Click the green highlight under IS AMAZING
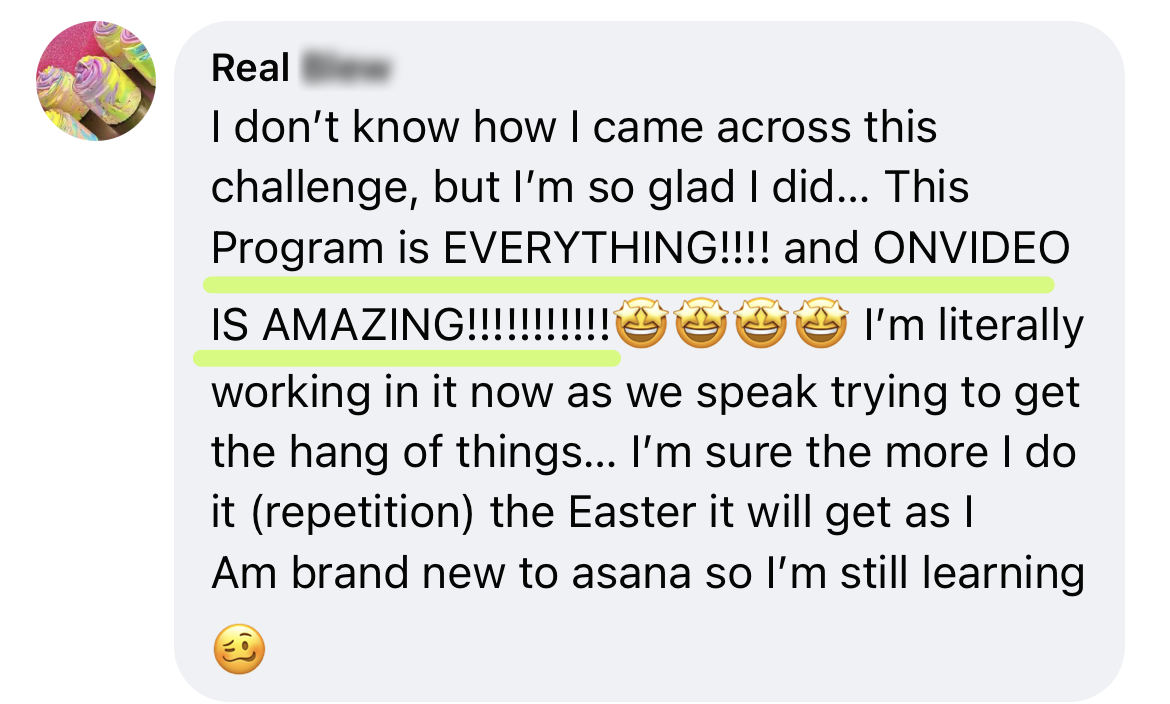This screenshot has height=704, width=1170. [407, 358]
